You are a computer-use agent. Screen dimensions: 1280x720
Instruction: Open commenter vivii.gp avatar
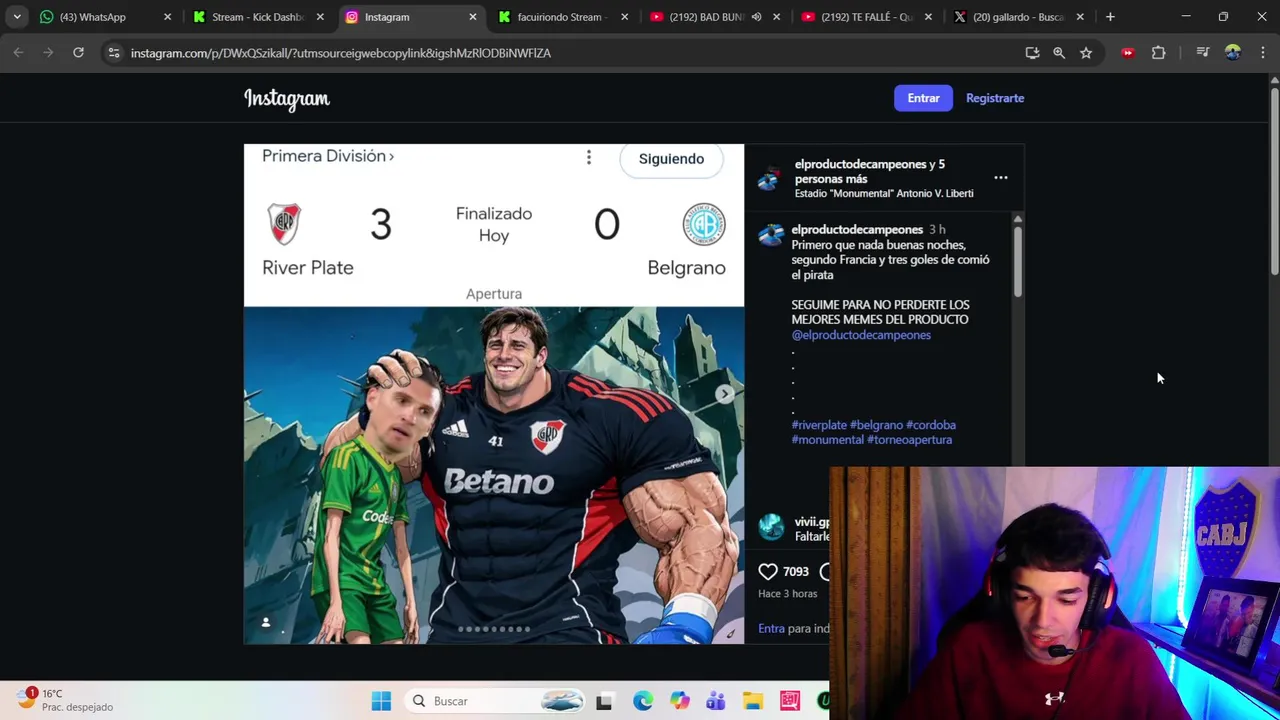(x=770, y=527)
